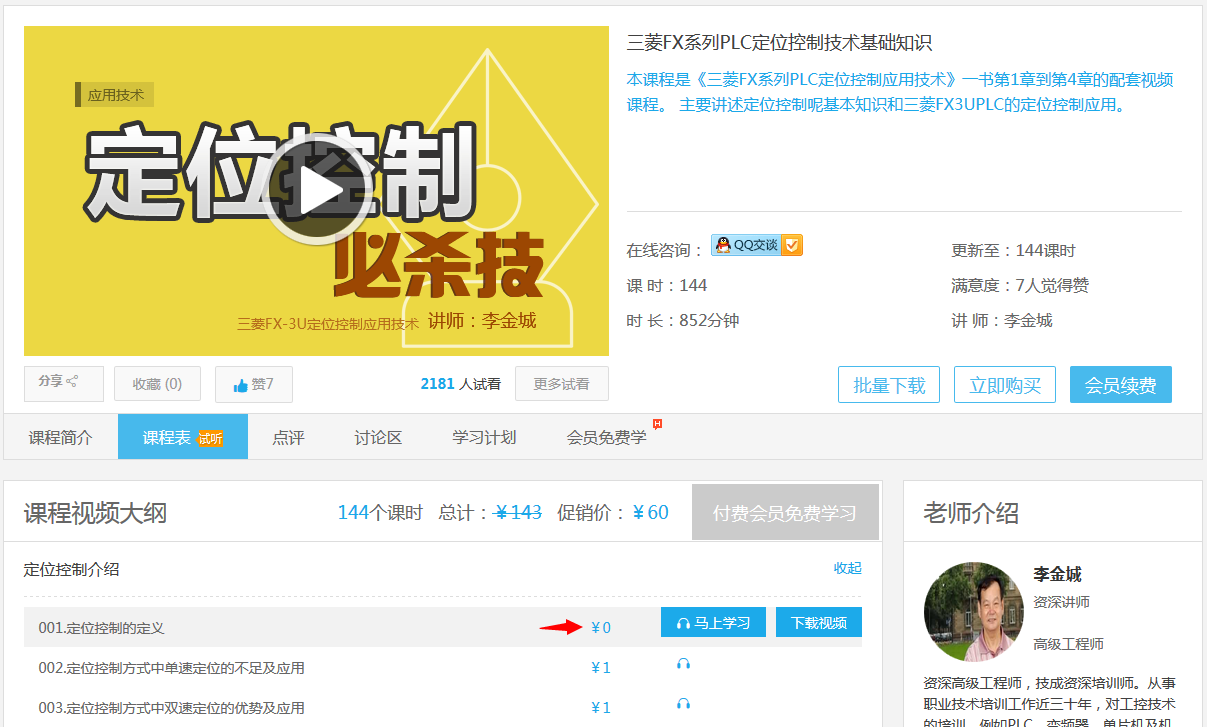1207x727 pixels.
Task: Switch to 会员免费学 tab
Action: point(607,437)
